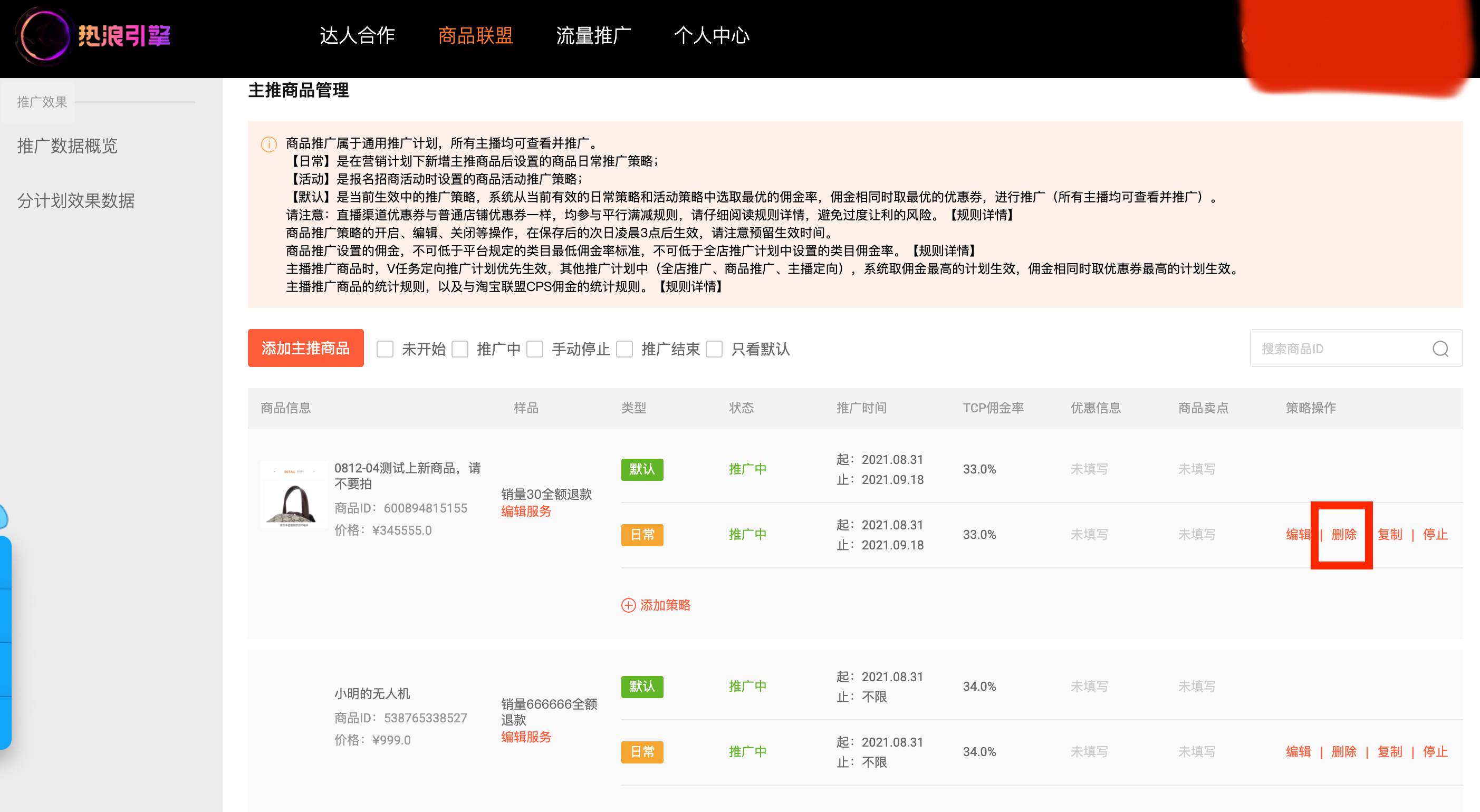
Task: Click 停止 on the 33.0% 日常 strategy
Action: (1435, 535)
